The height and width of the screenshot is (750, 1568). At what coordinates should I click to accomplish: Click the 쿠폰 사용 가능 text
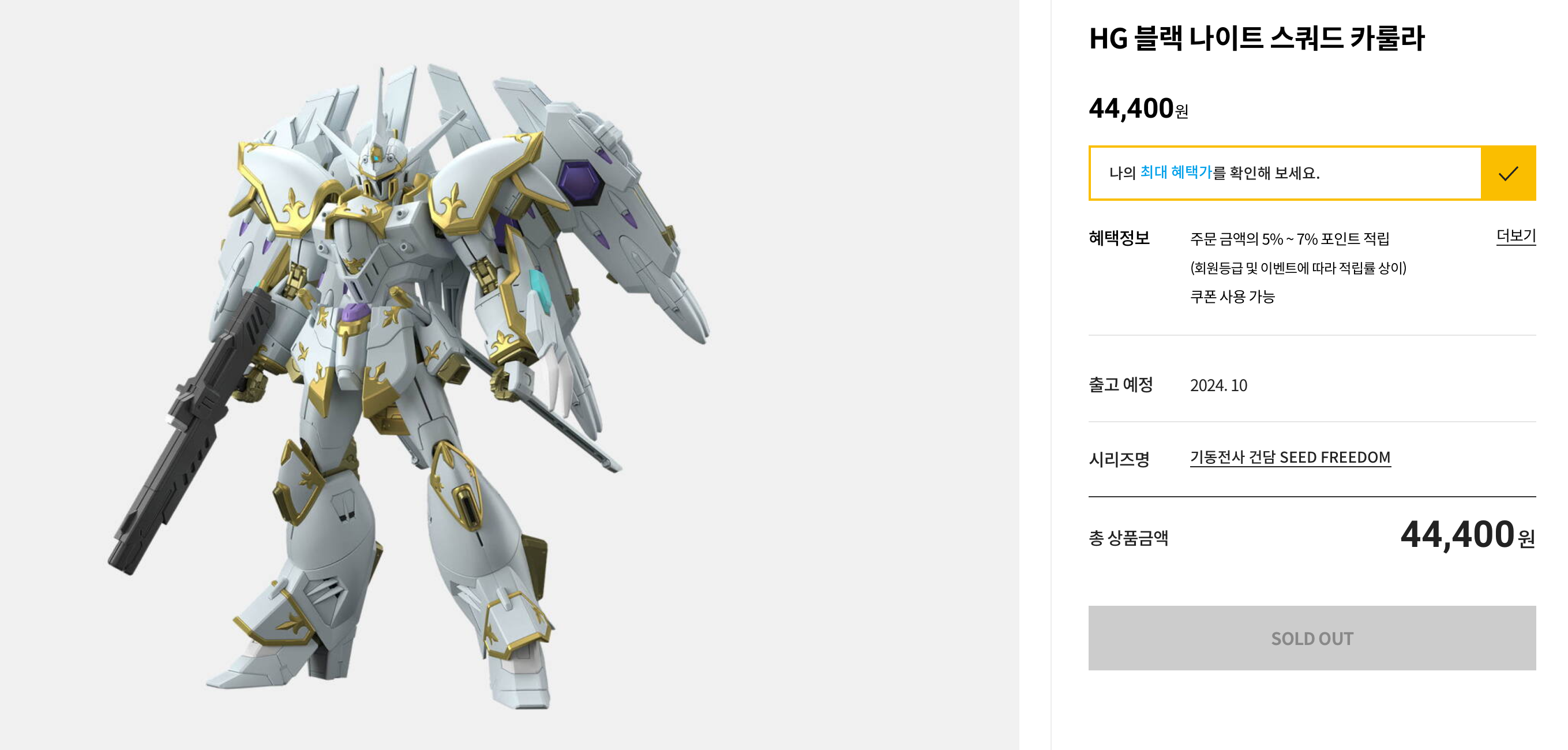1232,297
